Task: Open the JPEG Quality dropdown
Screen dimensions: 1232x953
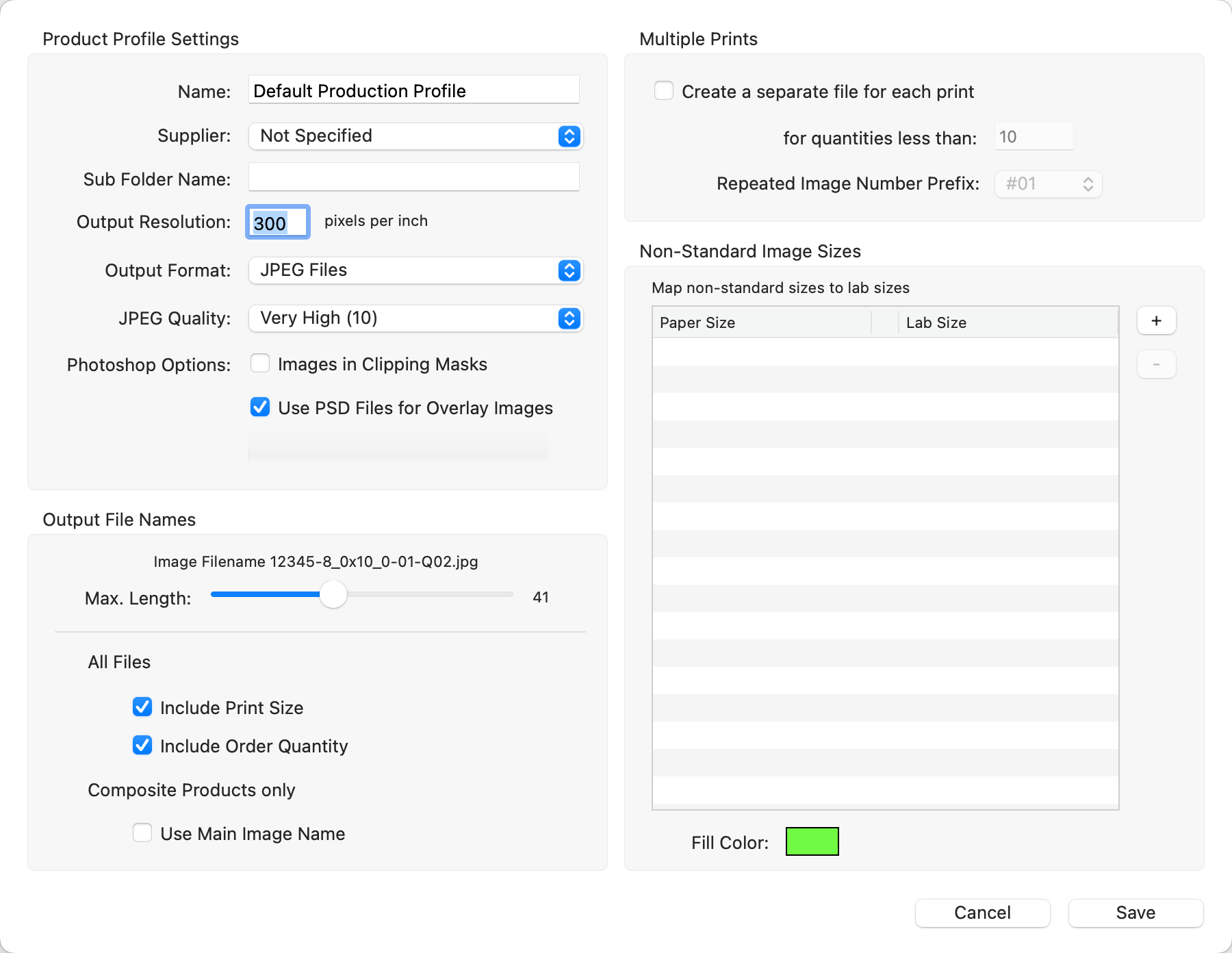Action: pyautogui.click(x=415, y=318)
